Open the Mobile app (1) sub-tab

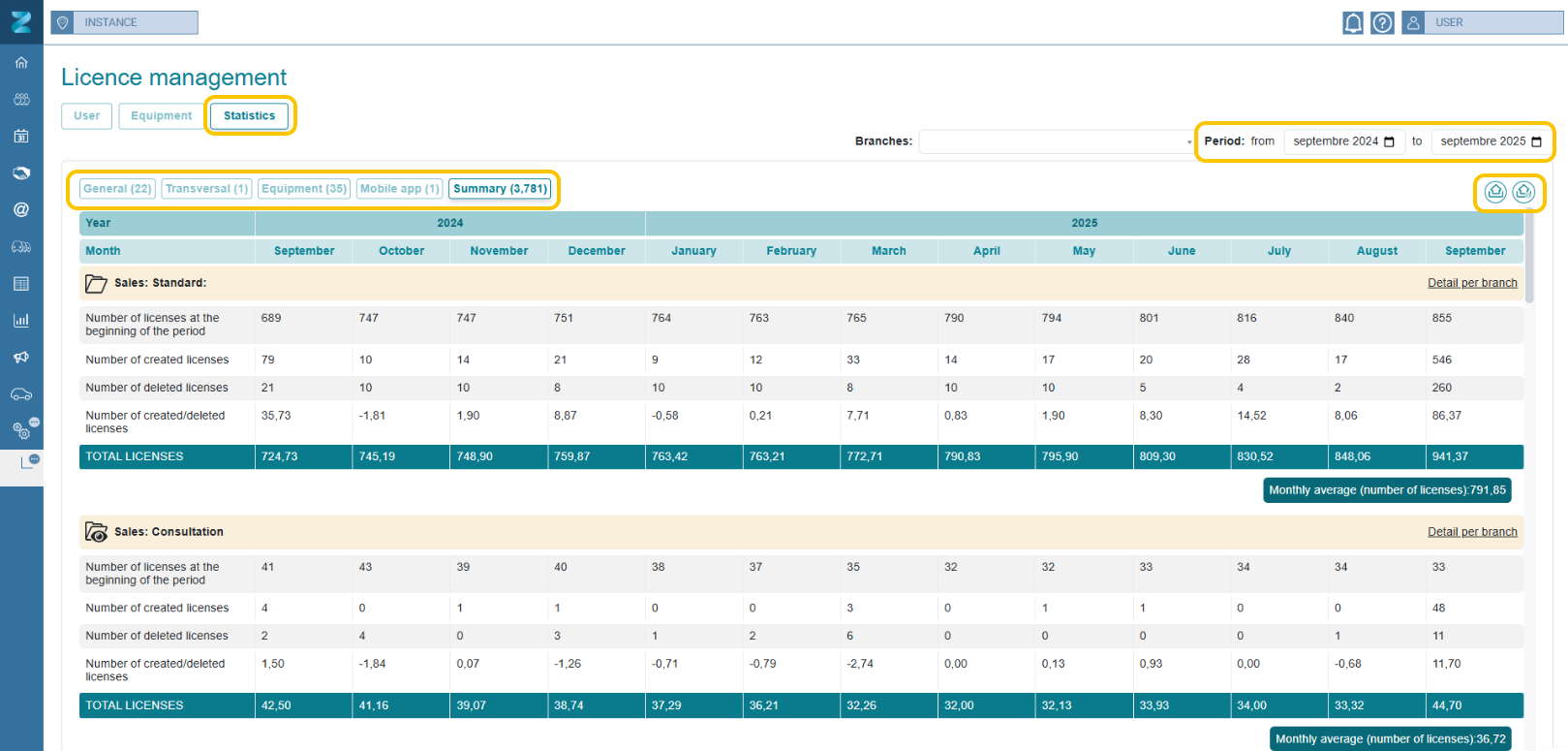click(x=400, y=189)
